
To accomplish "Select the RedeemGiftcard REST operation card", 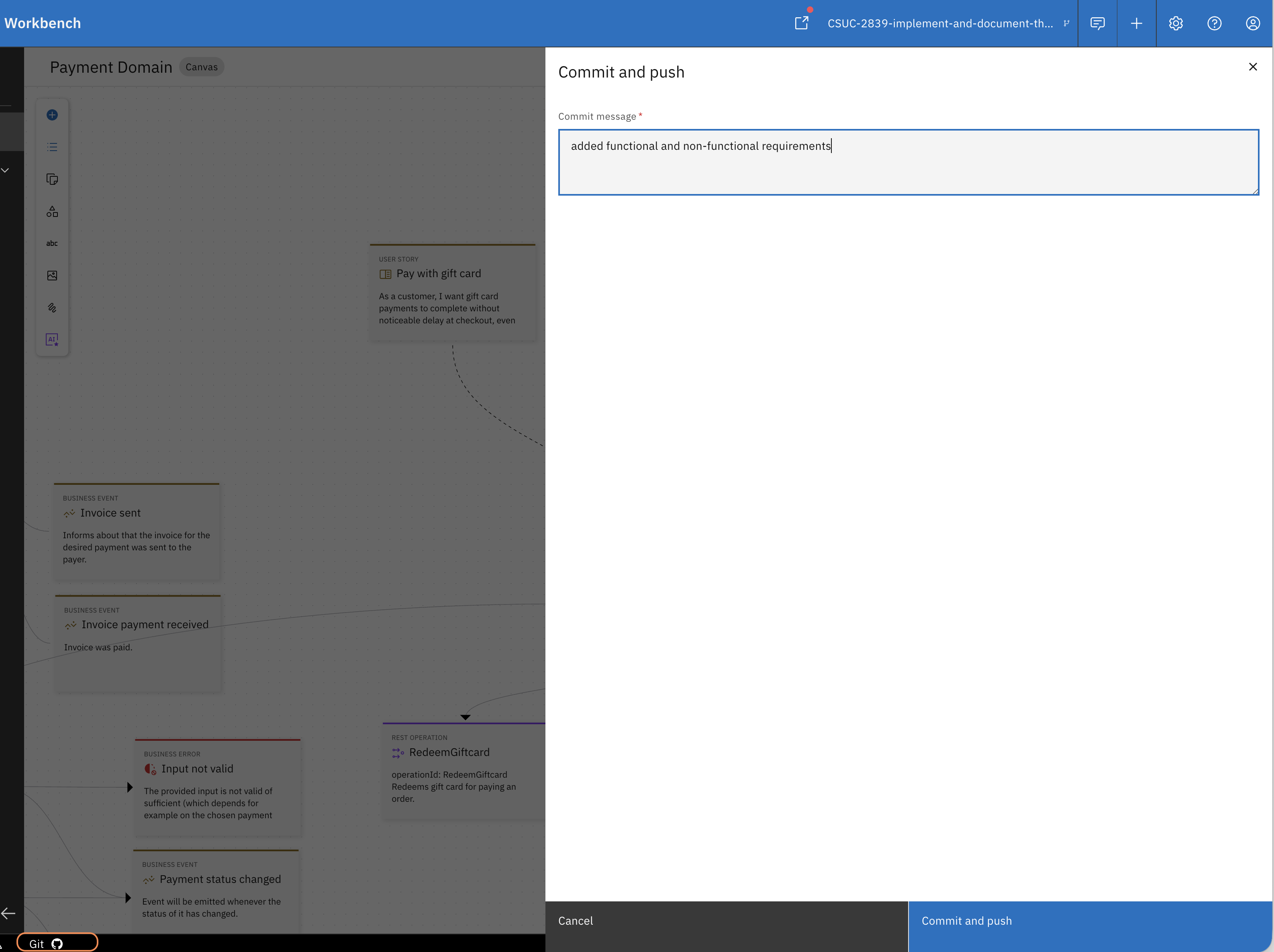I will [x=464, y=770].
